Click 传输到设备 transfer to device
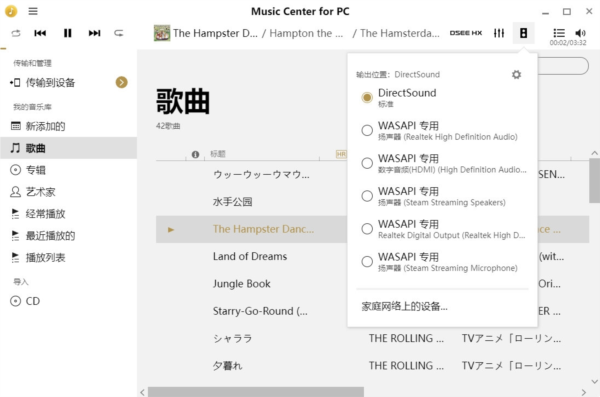The image size is (600, 397). coord(50,83)
